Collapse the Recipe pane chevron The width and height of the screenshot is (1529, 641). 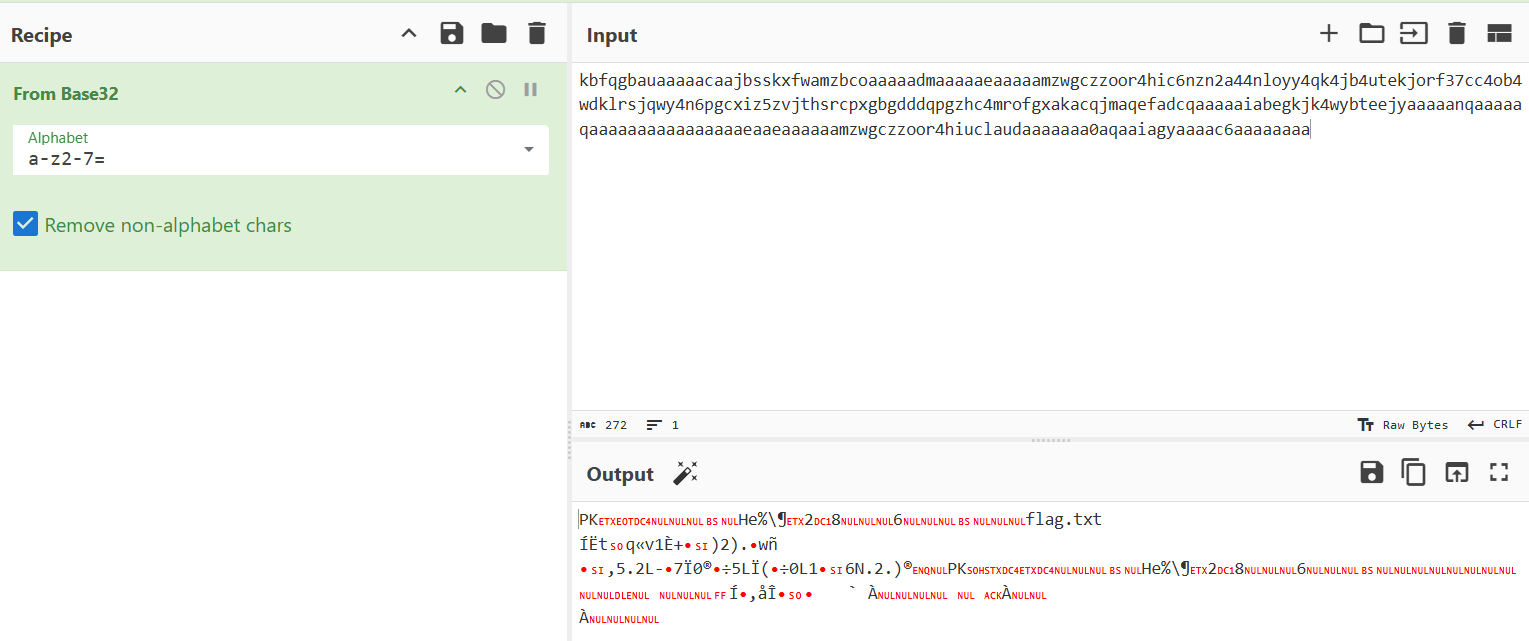(408, 34)
